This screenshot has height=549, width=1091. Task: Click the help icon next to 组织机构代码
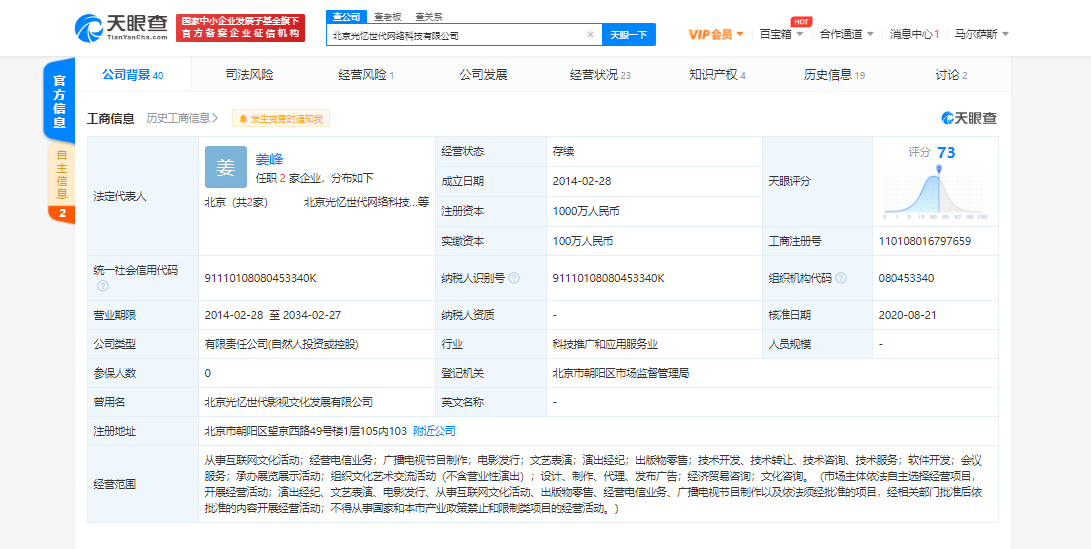point(841,278)
